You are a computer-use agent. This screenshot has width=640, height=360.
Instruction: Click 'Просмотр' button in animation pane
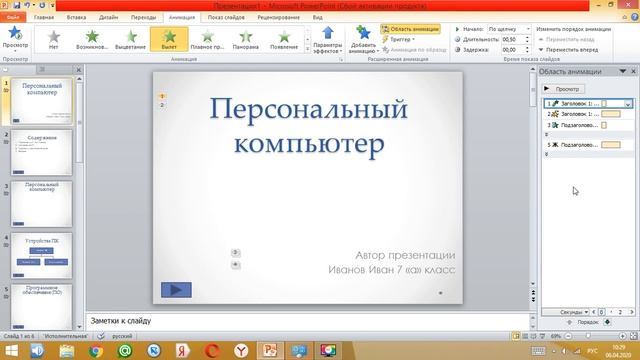563,89
